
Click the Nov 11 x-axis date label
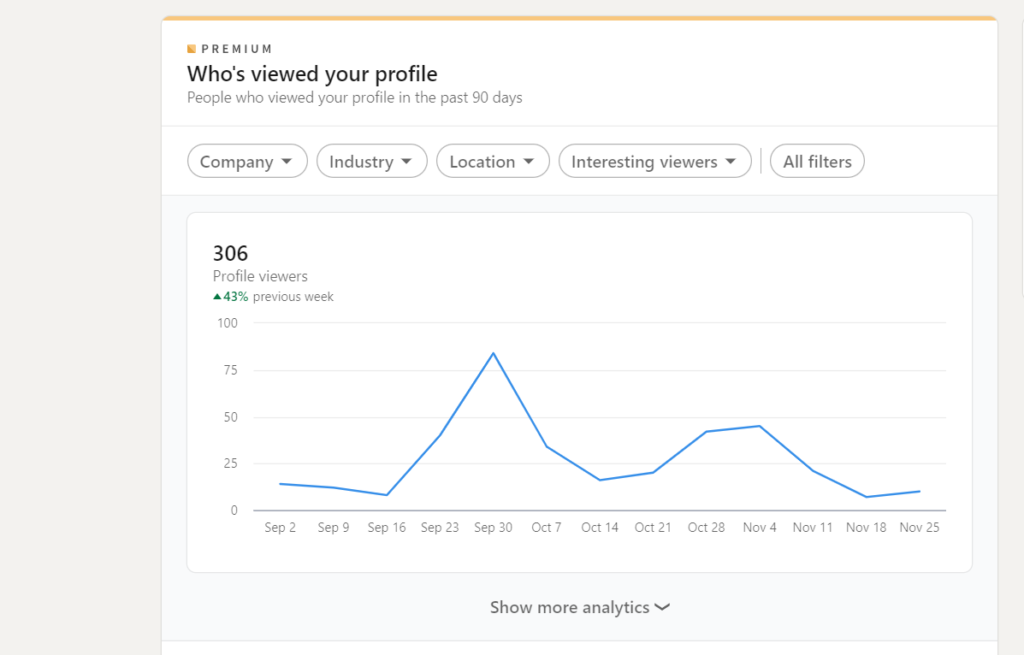[813, 528]
